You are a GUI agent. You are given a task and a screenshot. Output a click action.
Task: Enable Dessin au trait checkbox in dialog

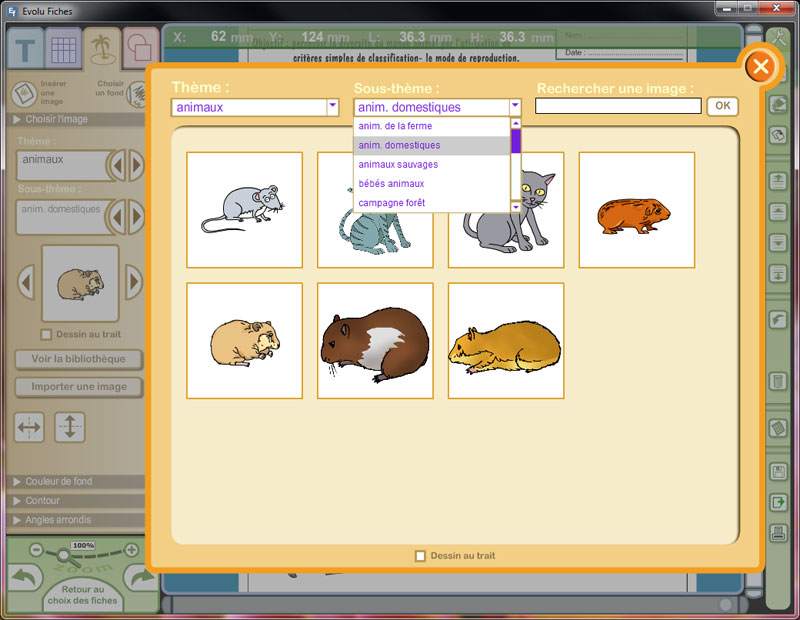click(x=420, y=556)
